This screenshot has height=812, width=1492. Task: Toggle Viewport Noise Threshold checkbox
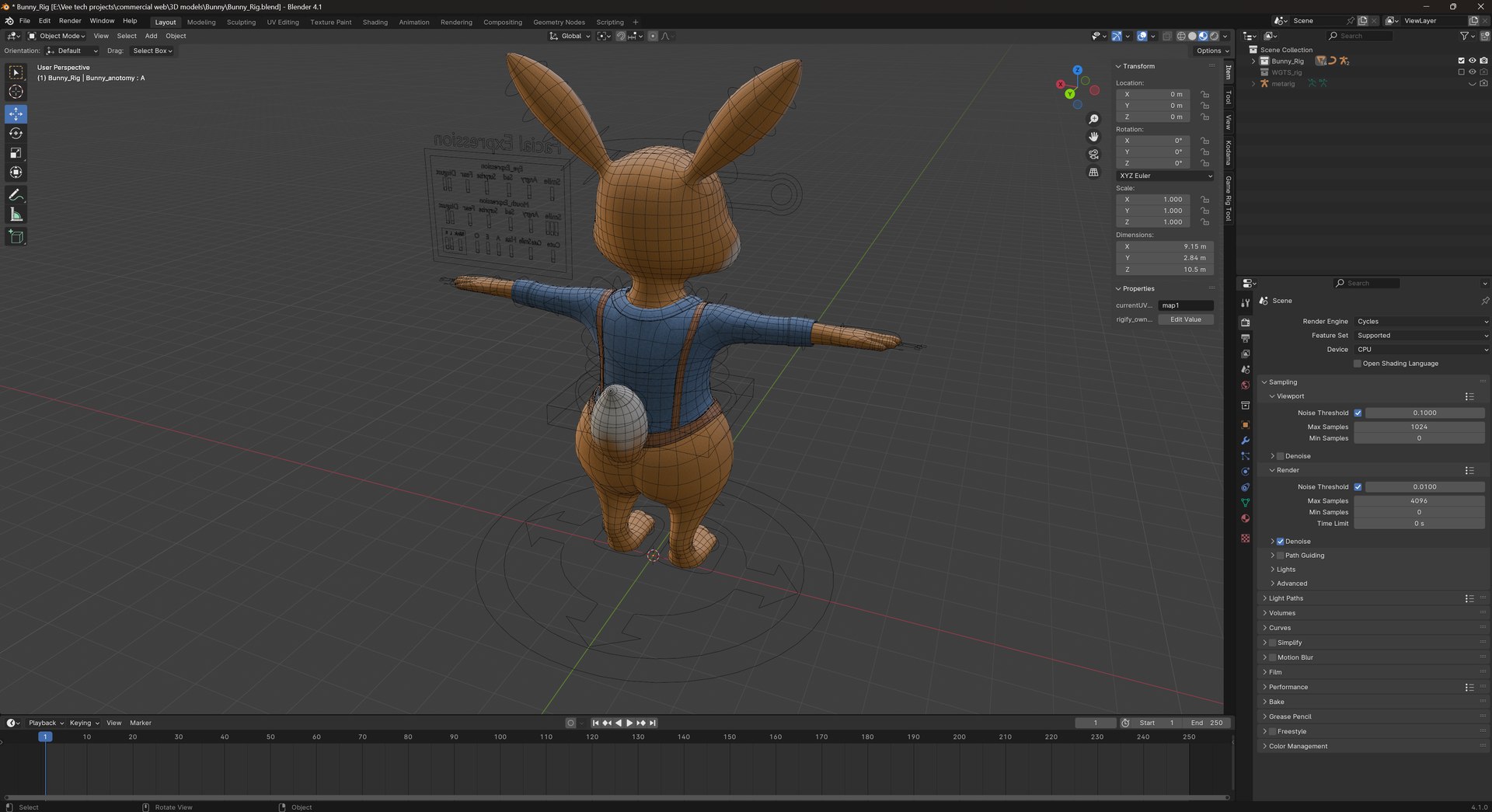point(1358,413)
